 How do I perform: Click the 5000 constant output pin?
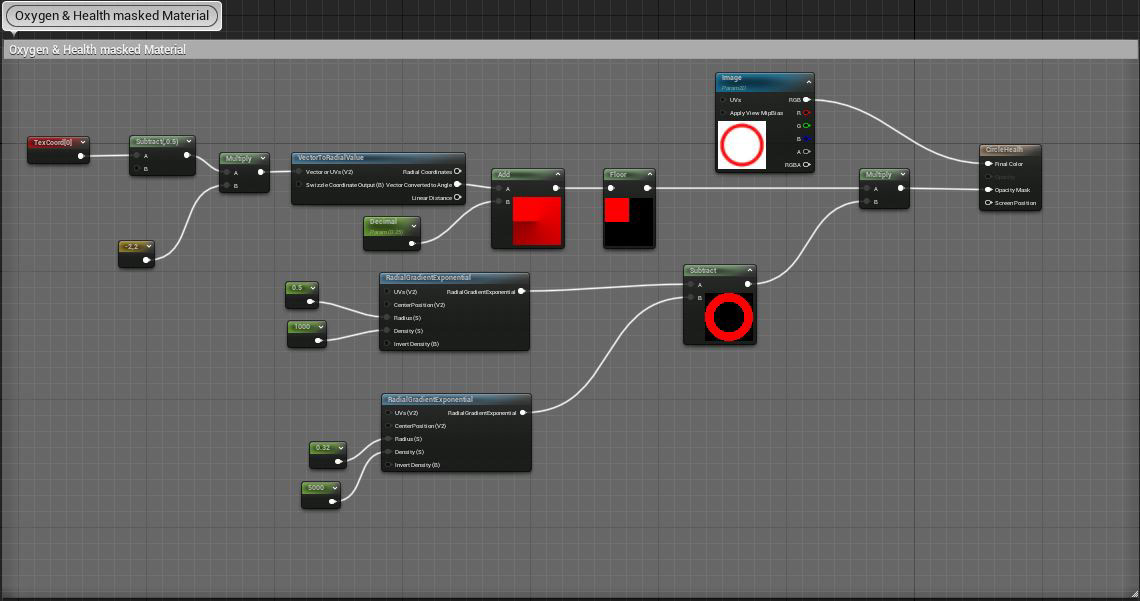pos(332,501)
